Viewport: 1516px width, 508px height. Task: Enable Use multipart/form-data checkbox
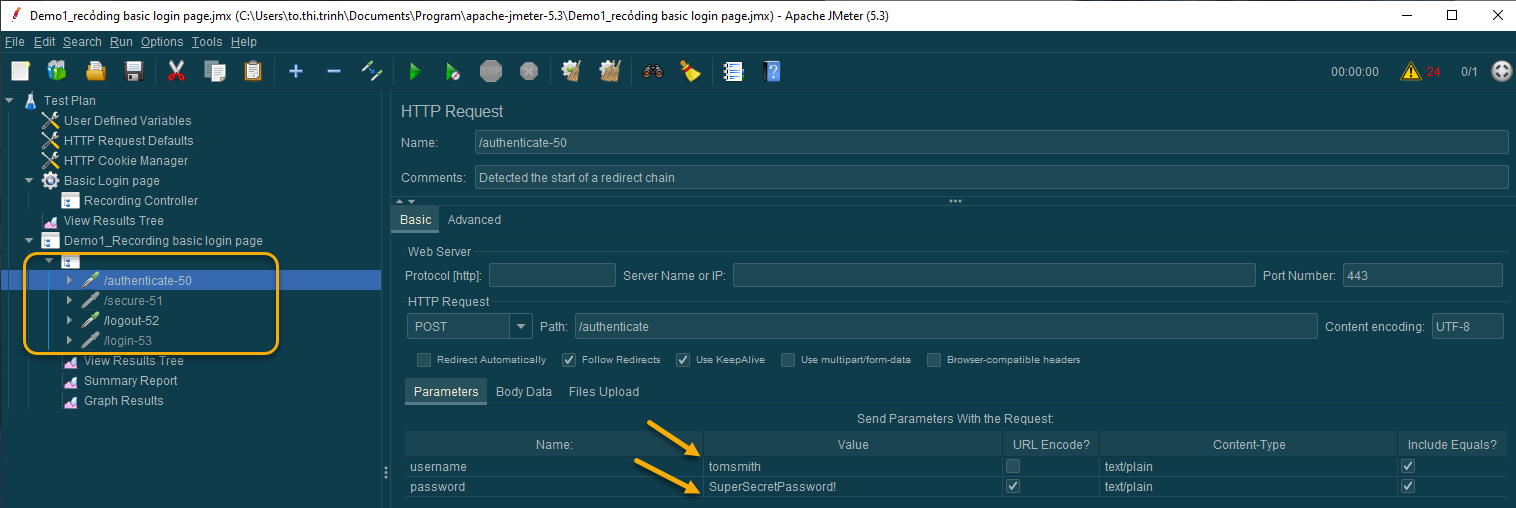(x=788, y=360)
